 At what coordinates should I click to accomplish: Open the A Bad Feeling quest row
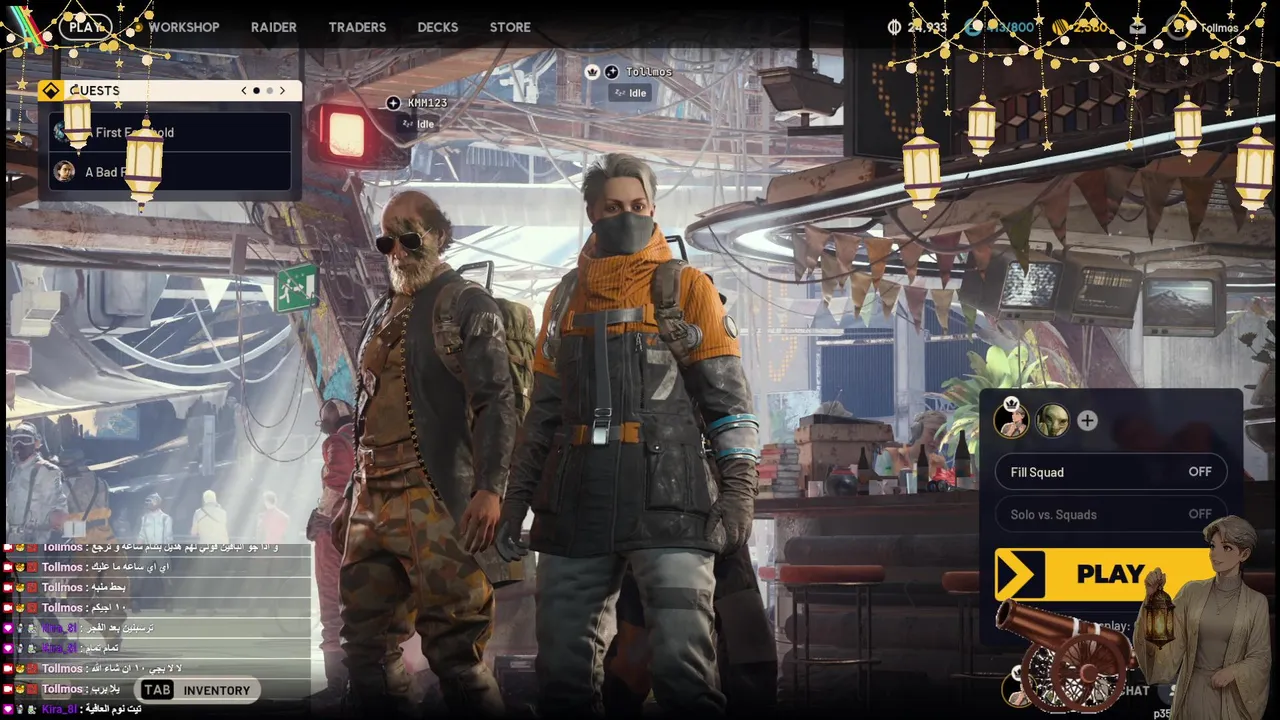pos(170,172)
